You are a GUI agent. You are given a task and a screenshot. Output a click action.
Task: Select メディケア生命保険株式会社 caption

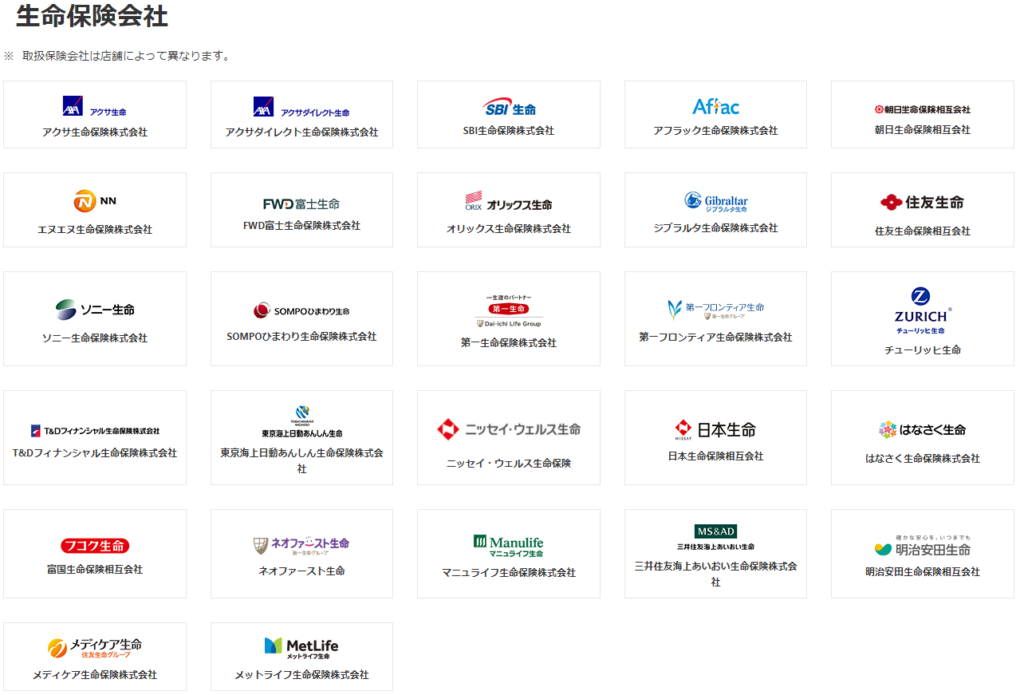[95, 675]
